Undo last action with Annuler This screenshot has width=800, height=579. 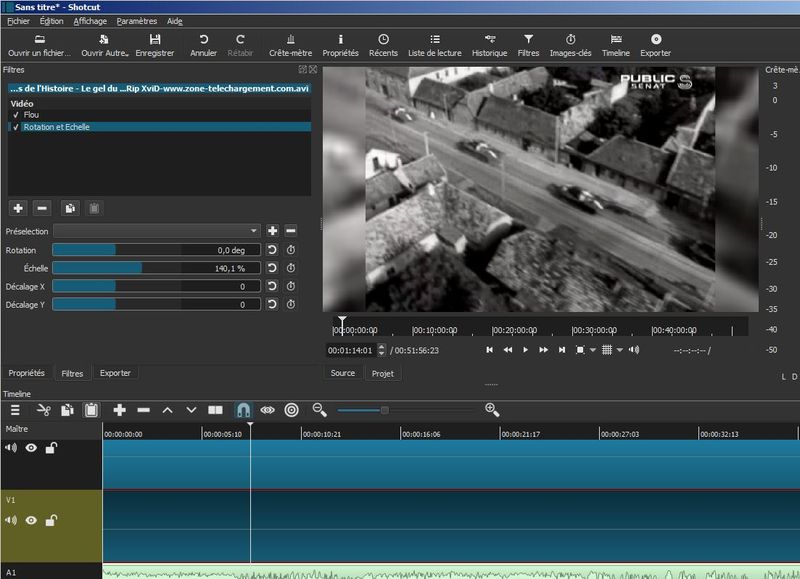[x=203, y=45]
